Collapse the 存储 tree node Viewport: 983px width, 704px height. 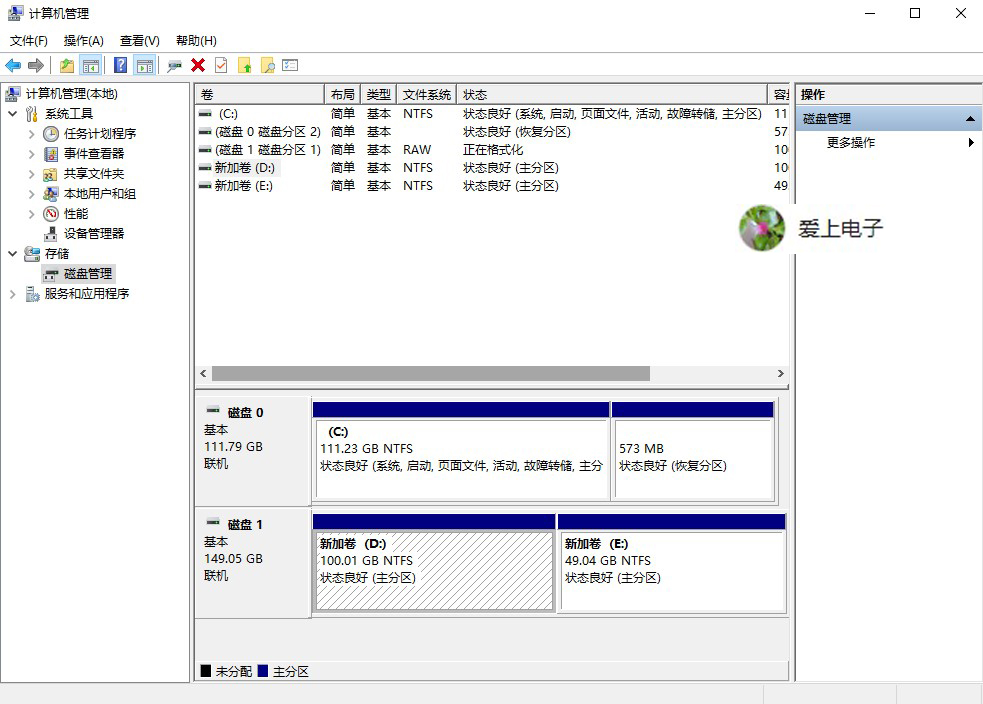(12, 253)
